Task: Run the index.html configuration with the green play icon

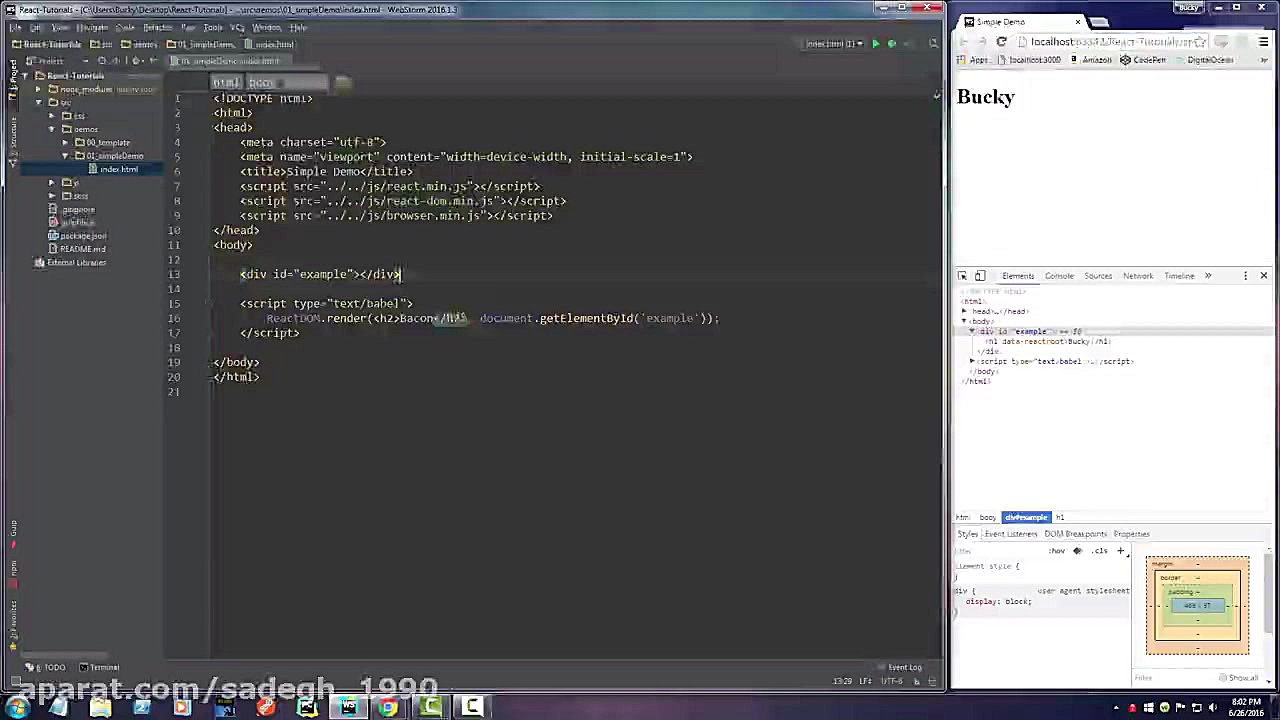Action: click(x=876, y=43)
